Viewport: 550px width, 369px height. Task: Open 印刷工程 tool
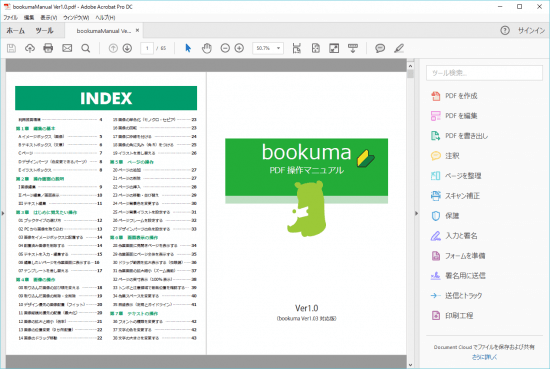[x=452, y=316]
